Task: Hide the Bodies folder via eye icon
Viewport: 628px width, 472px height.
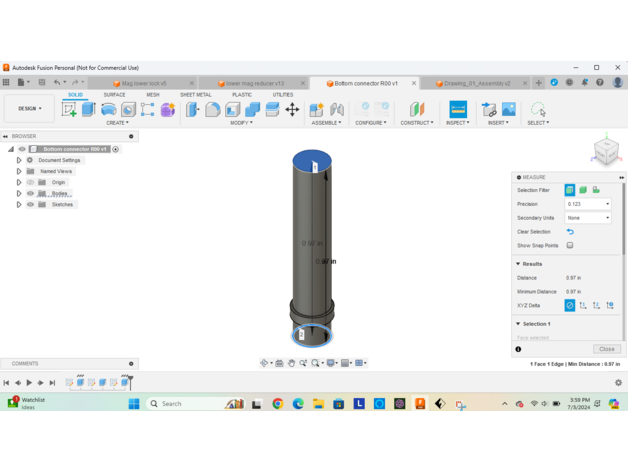Action: pyautogui.click(x=30, y=193)
